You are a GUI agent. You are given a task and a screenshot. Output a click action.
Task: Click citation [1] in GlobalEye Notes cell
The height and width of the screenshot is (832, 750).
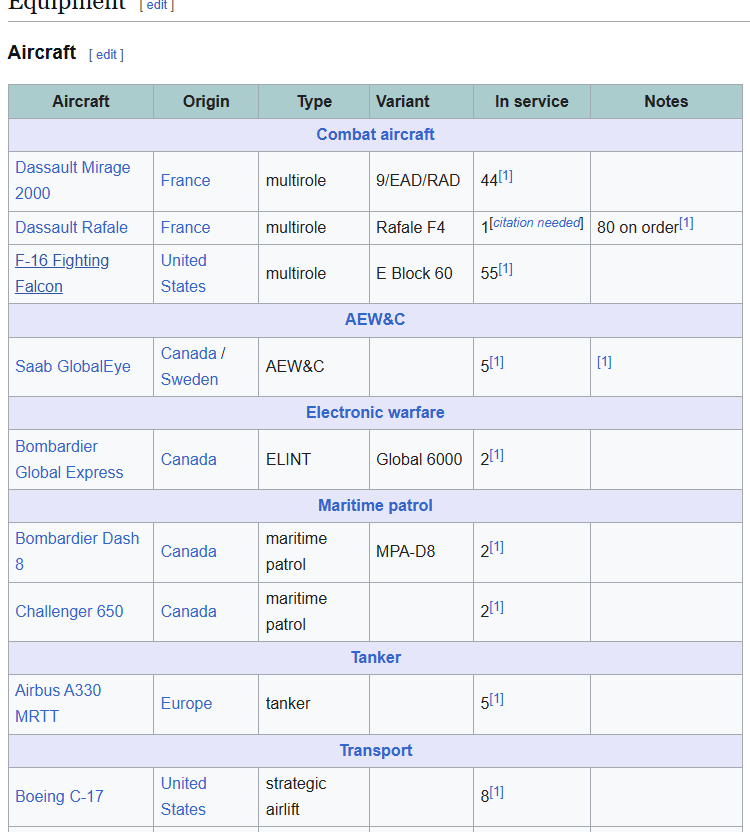tap(604, 362)
